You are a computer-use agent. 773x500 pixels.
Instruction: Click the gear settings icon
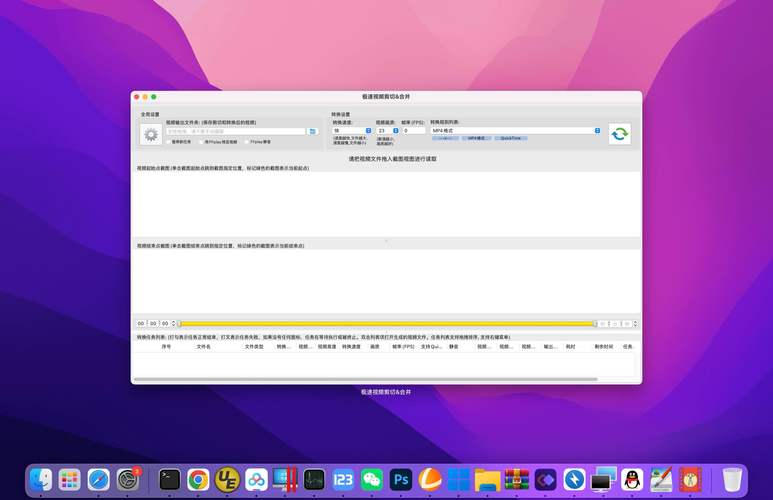(x=151, y=134)
